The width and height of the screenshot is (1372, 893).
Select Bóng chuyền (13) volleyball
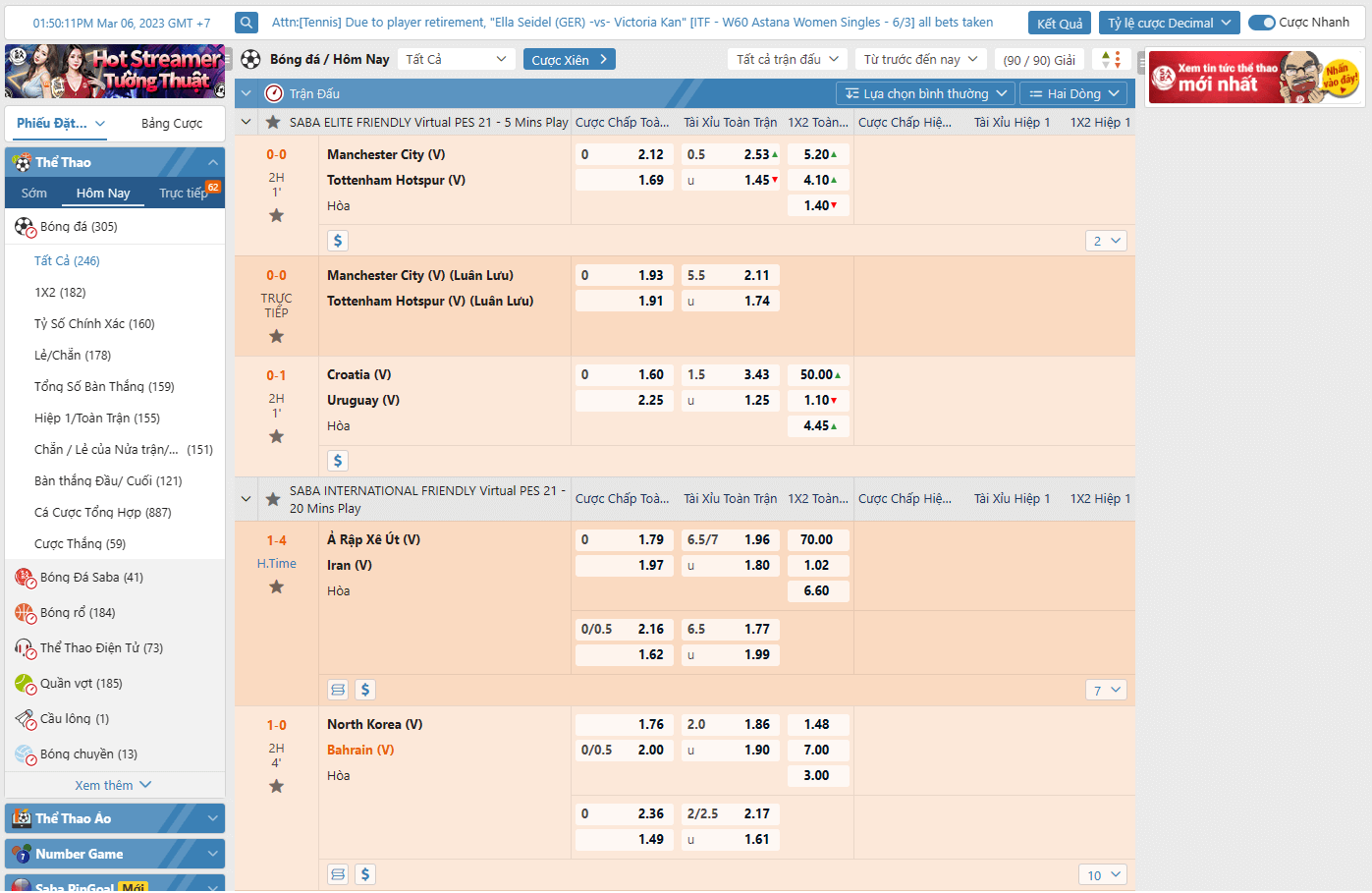point(115,754)
